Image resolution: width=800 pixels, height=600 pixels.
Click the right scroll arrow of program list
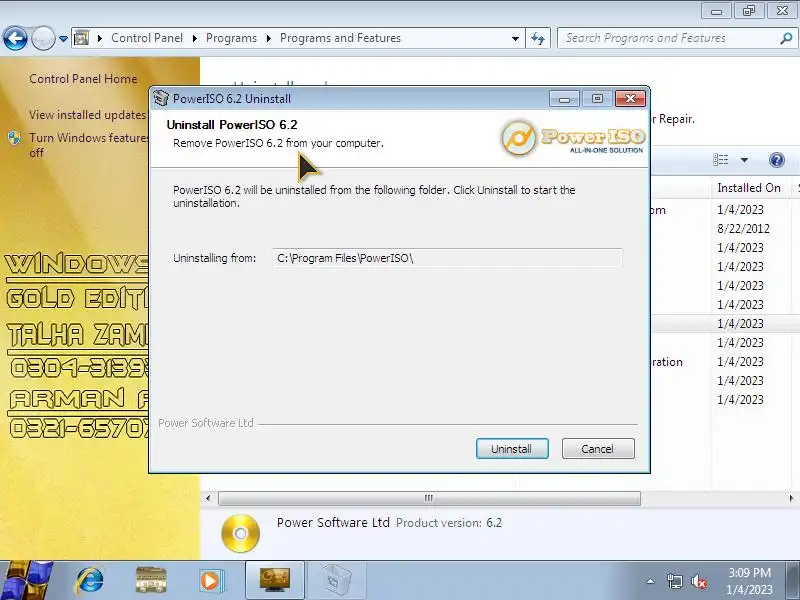click(791, 498)
